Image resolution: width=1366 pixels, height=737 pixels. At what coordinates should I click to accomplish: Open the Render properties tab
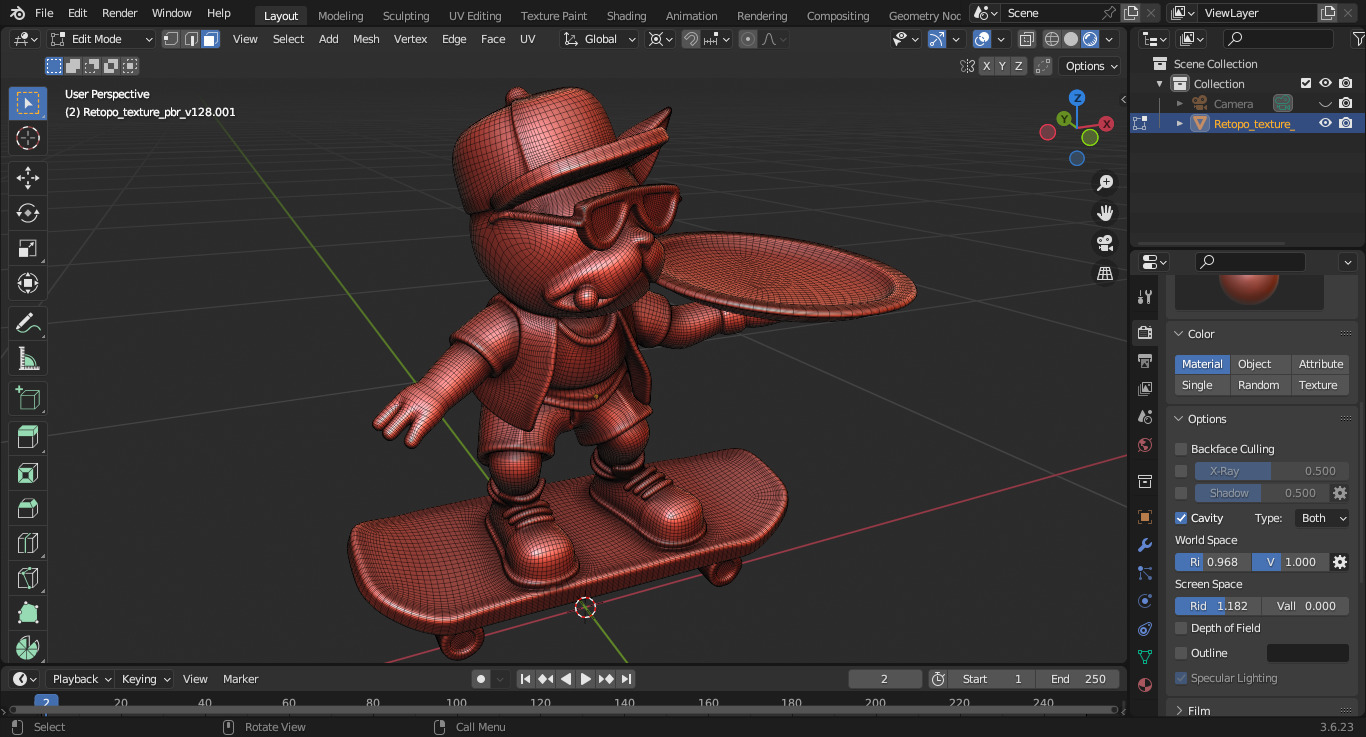[1145, 332]
